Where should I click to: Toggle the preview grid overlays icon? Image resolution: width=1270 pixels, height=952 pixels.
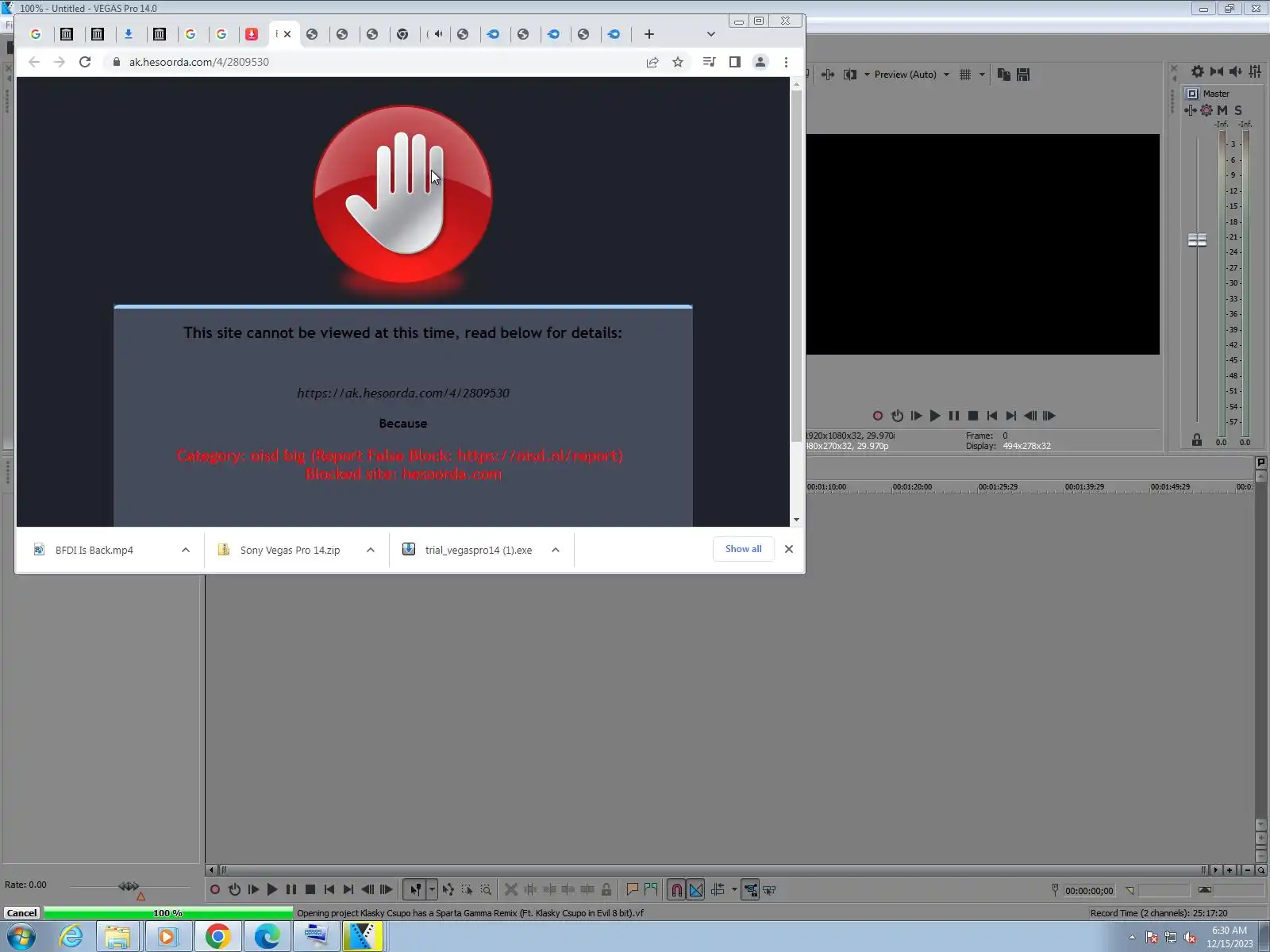(965, 75)
